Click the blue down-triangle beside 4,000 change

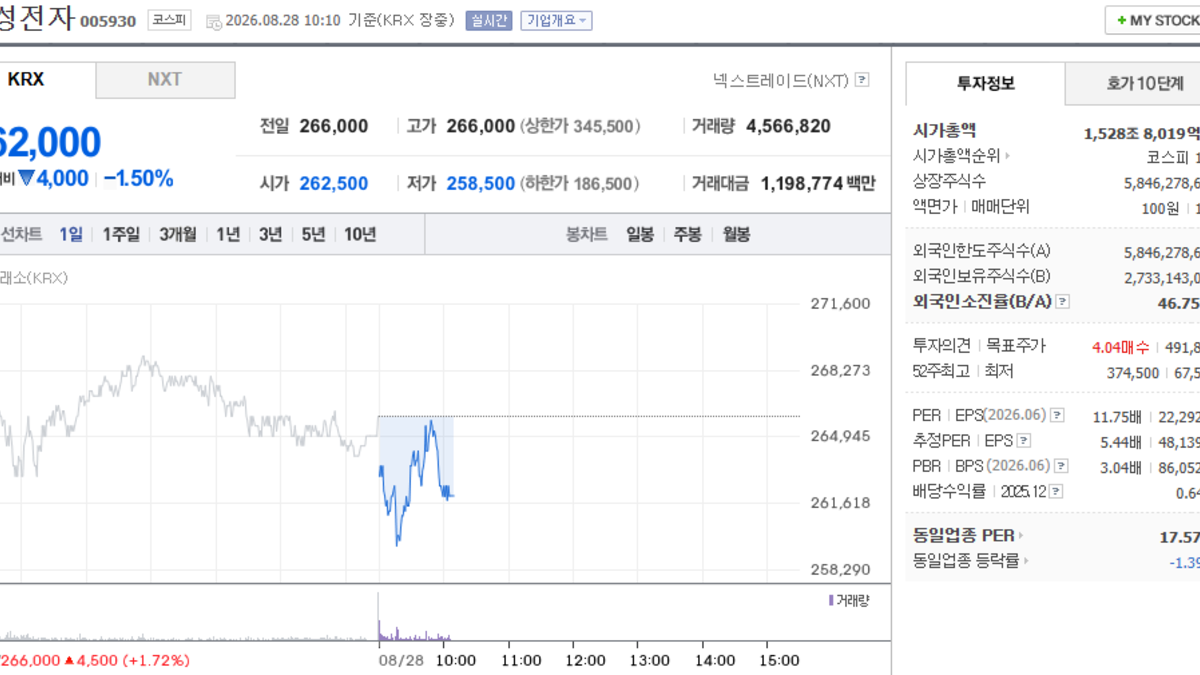(27, 179)
